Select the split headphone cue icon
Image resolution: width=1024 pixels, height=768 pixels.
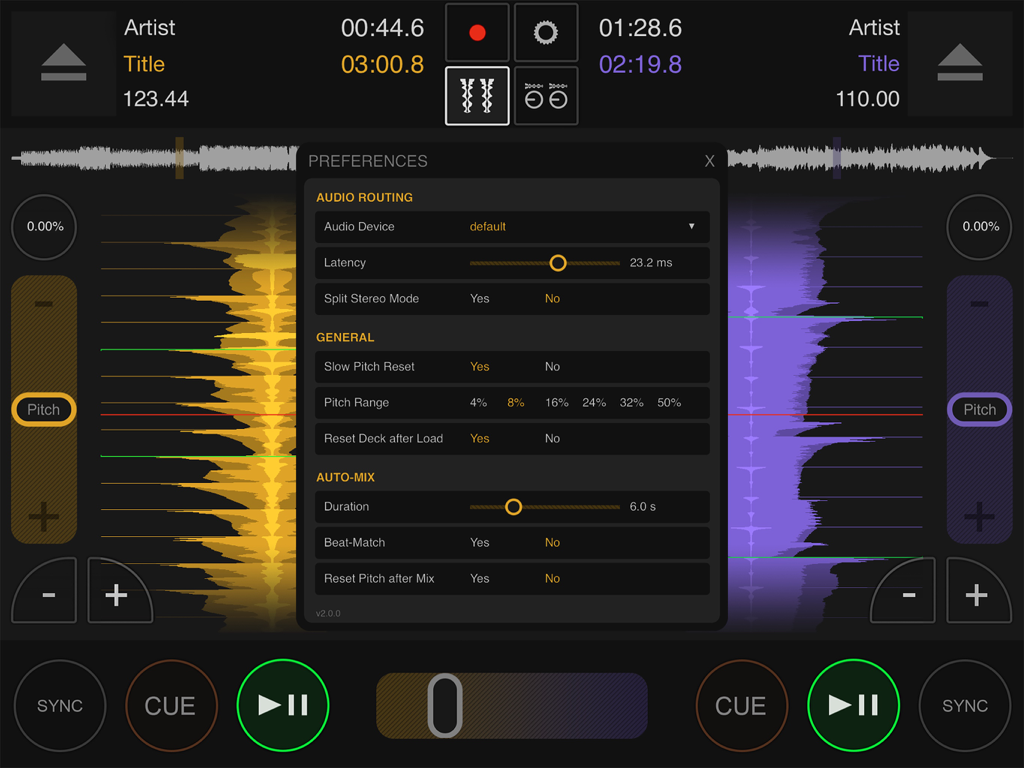point(546,96)
